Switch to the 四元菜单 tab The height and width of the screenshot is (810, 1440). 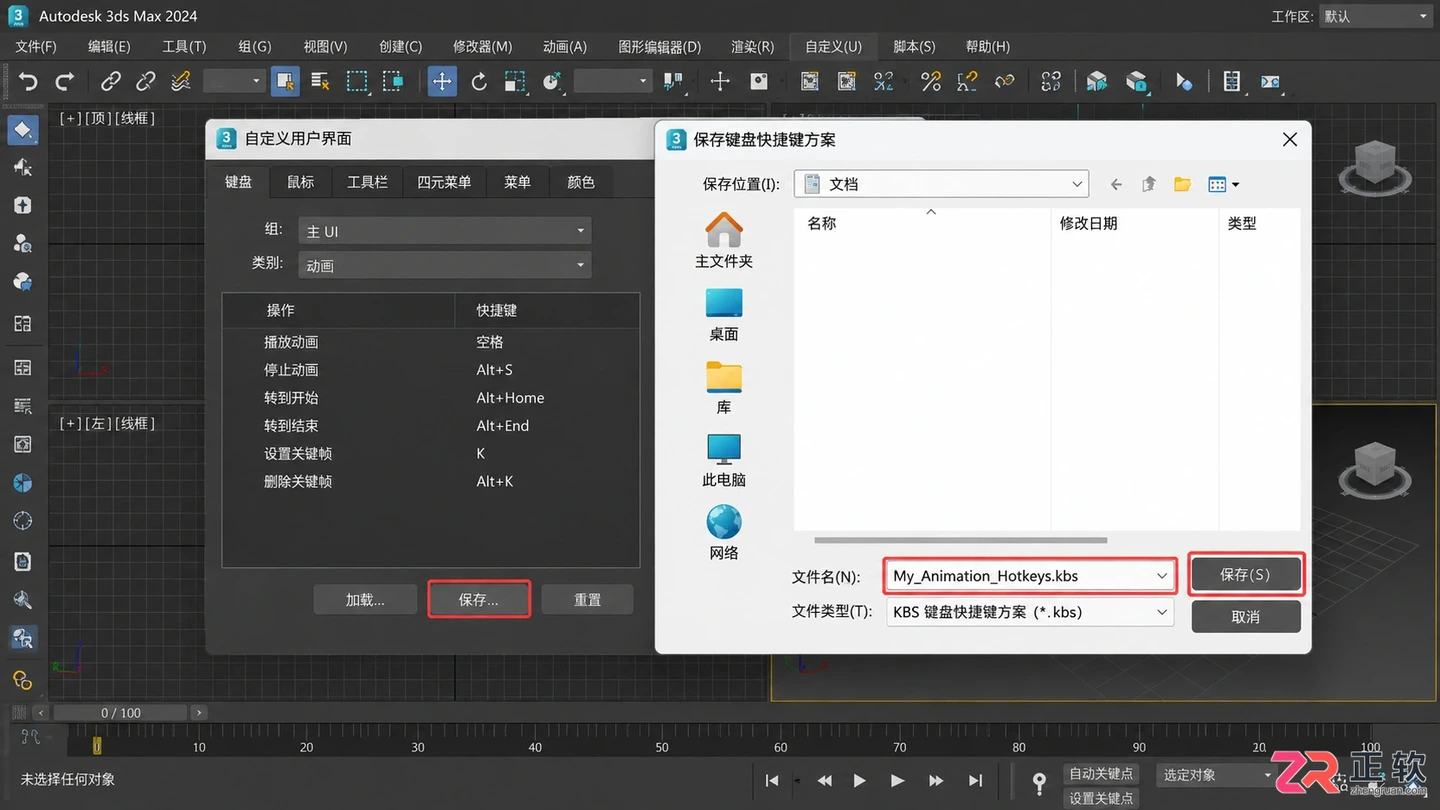[x=444, y=182]
